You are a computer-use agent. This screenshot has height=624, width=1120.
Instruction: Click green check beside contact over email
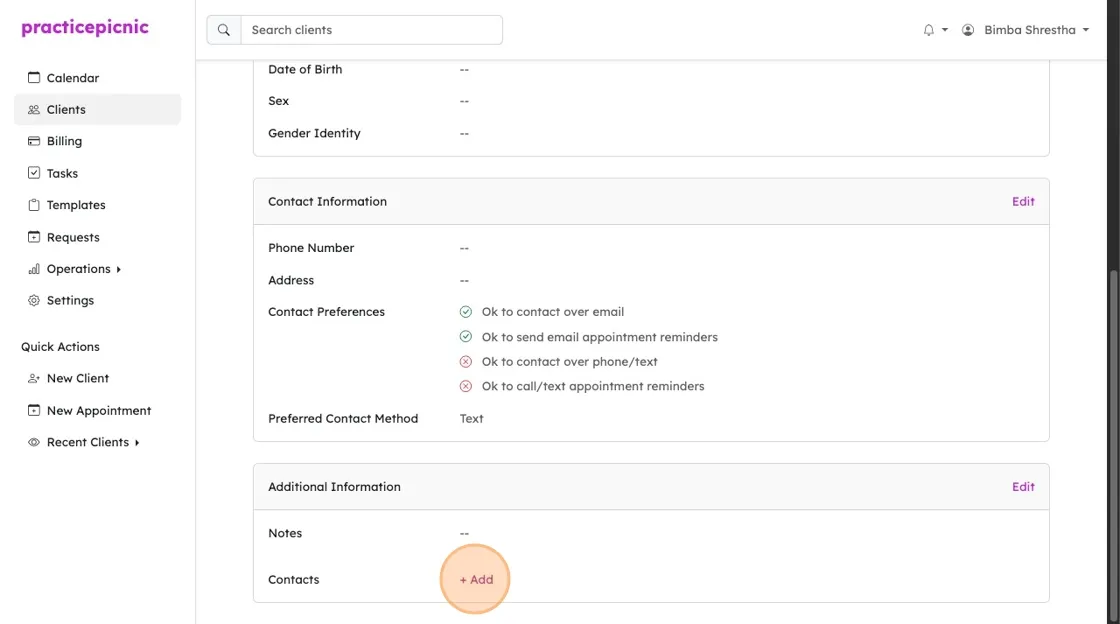tap(466, 312)
